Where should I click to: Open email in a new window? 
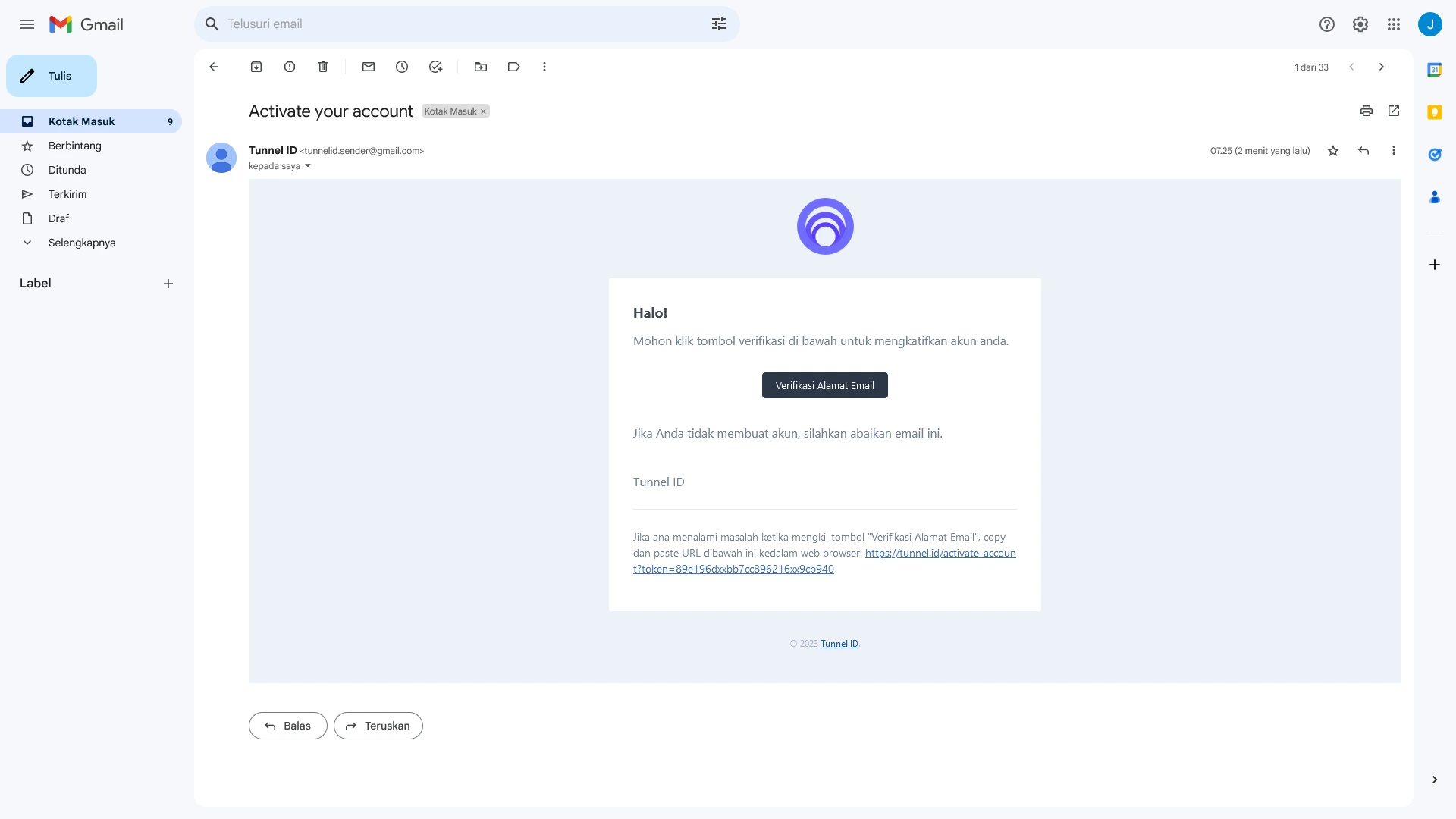1394,111
